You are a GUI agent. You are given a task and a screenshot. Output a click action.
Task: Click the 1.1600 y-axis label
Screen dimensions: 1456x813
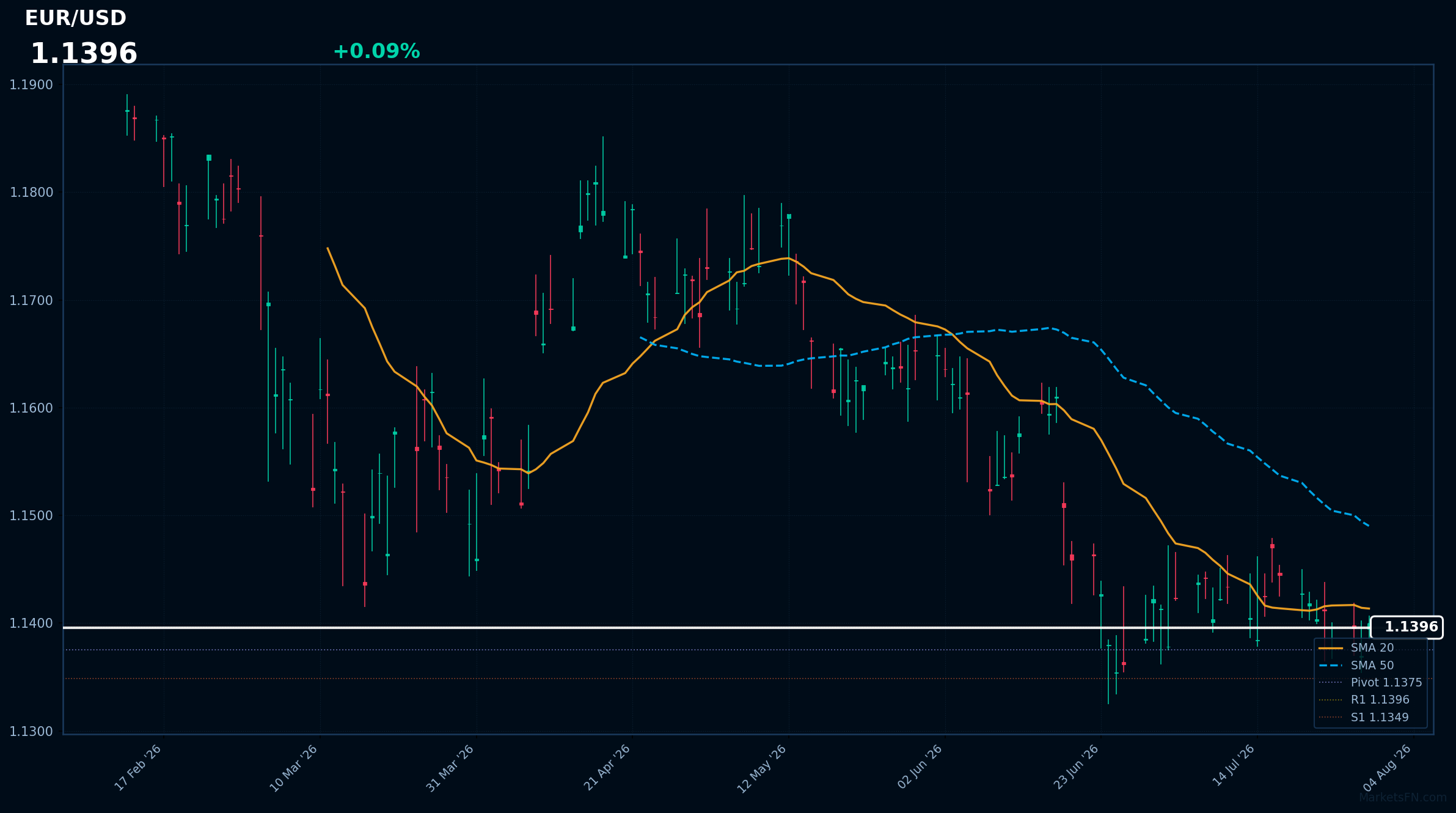click(x=31, y=408)
